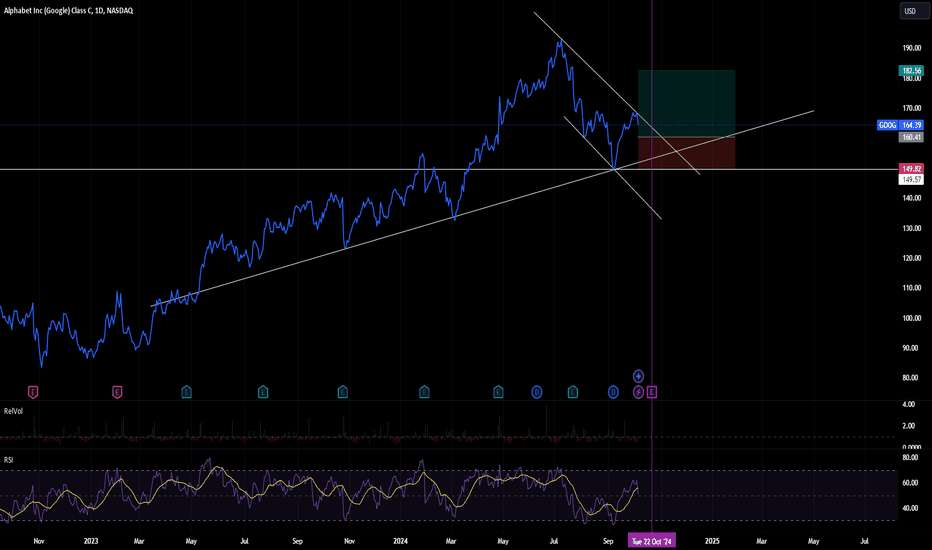
Task: Click the circular marker above the lightning icon
Action: tap(638, 376)
